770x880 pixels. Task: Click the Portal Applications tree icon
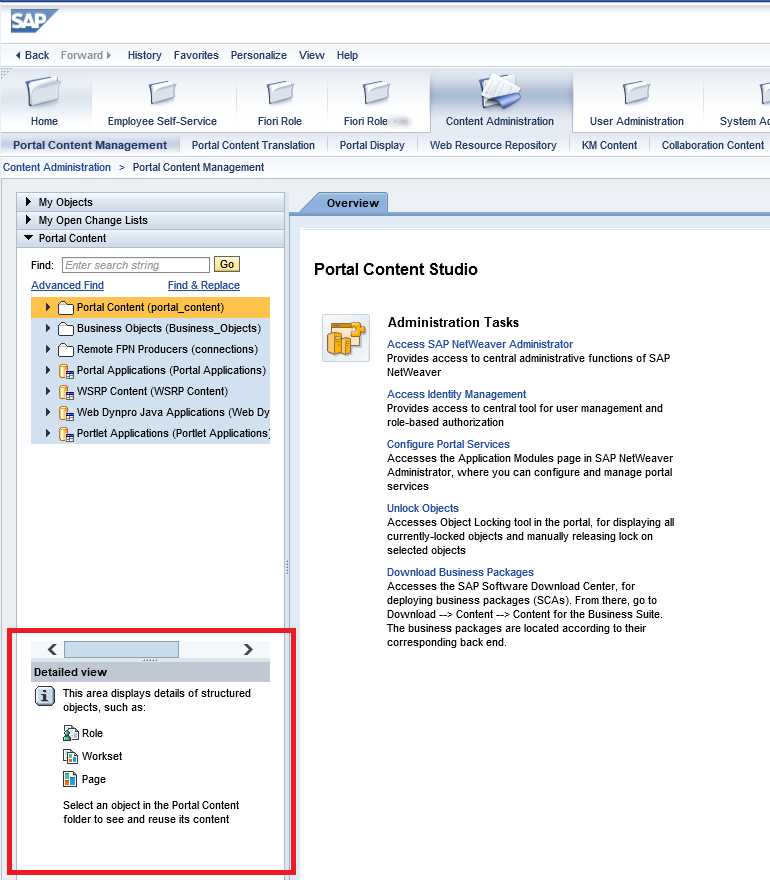66,371
